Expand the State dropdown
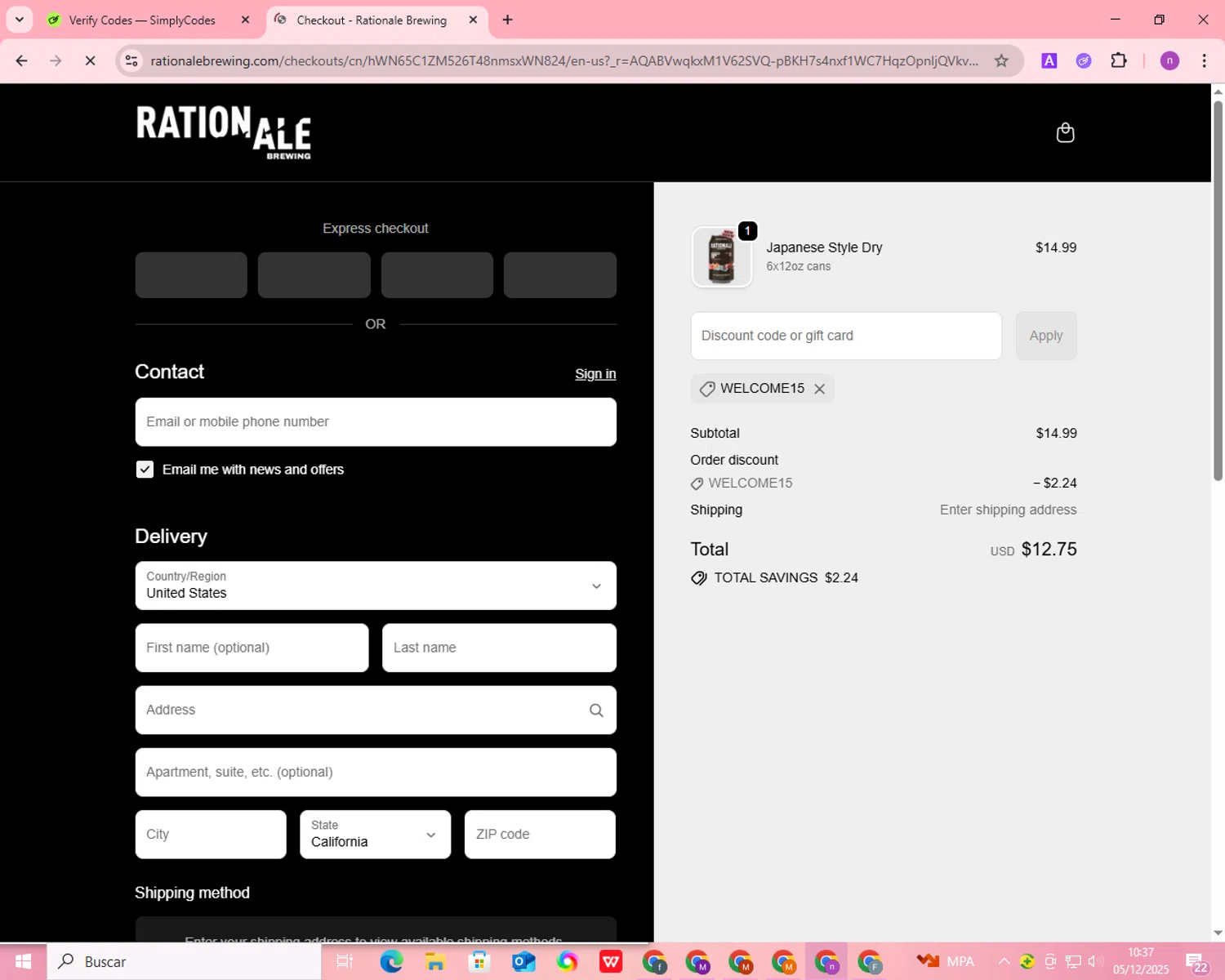Viewport: 1225px width, 980px height. pyautogui.click(x=376, y=835)
